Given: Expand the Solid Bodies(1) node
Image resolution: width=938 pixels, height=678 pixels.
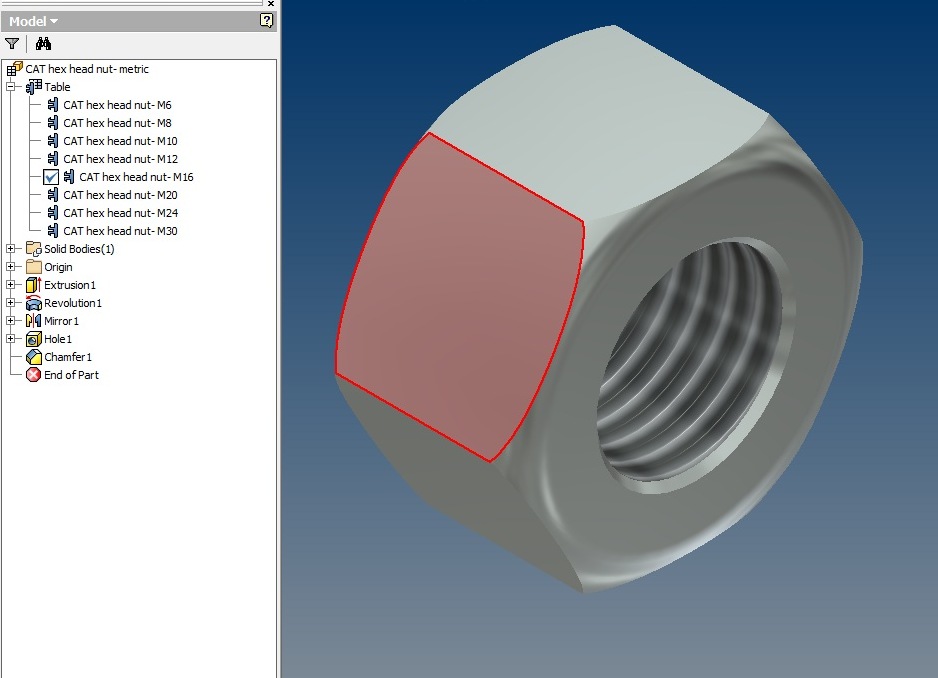Looking at the screenshot, I should 11,248.
